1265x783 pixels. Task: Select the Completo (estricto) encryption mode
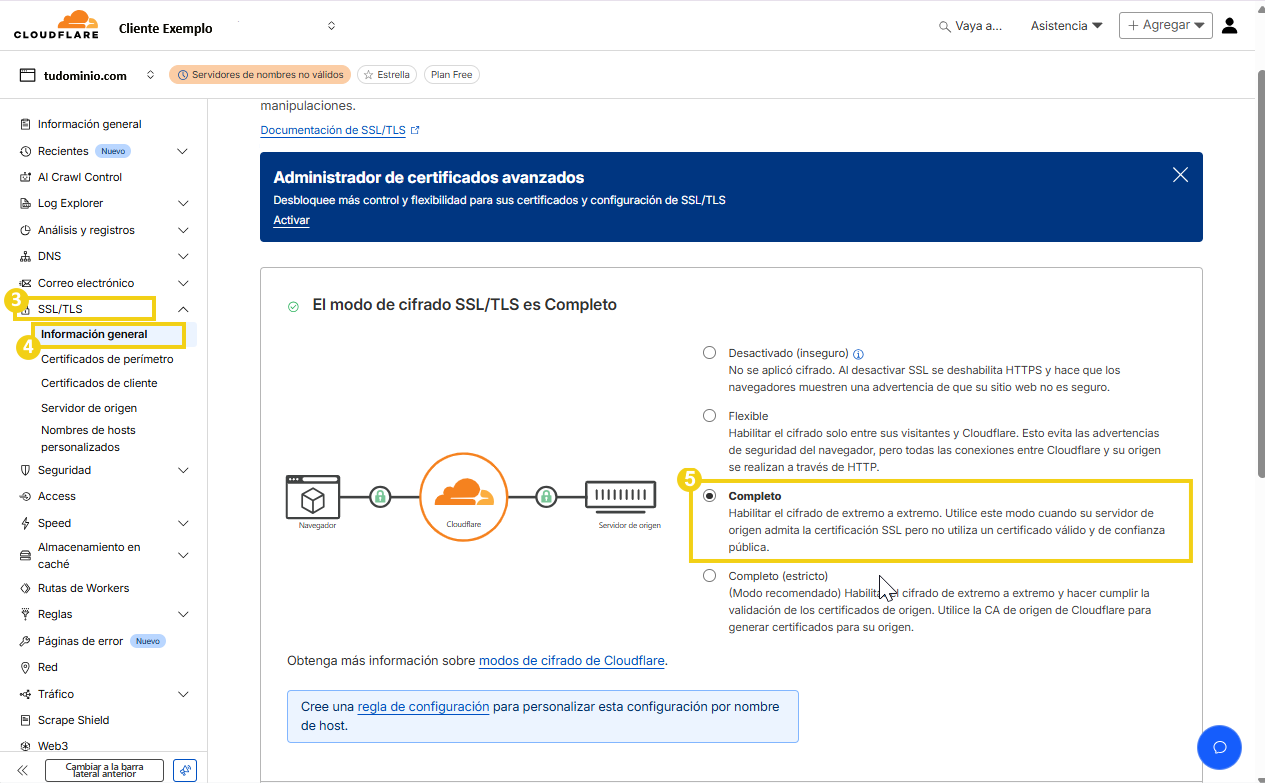(710, 575)
